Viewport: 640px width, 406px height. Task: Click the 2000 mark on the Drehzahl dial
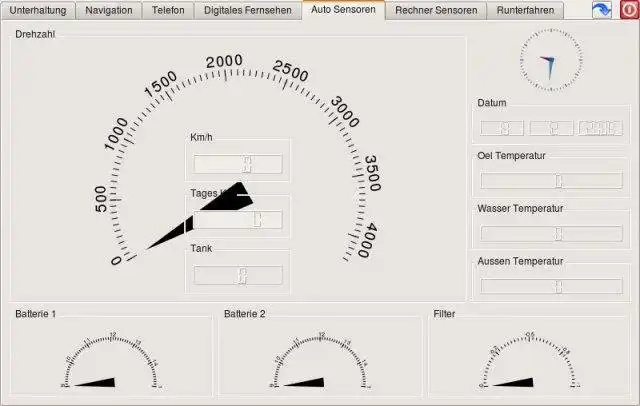tap(224, 62)
